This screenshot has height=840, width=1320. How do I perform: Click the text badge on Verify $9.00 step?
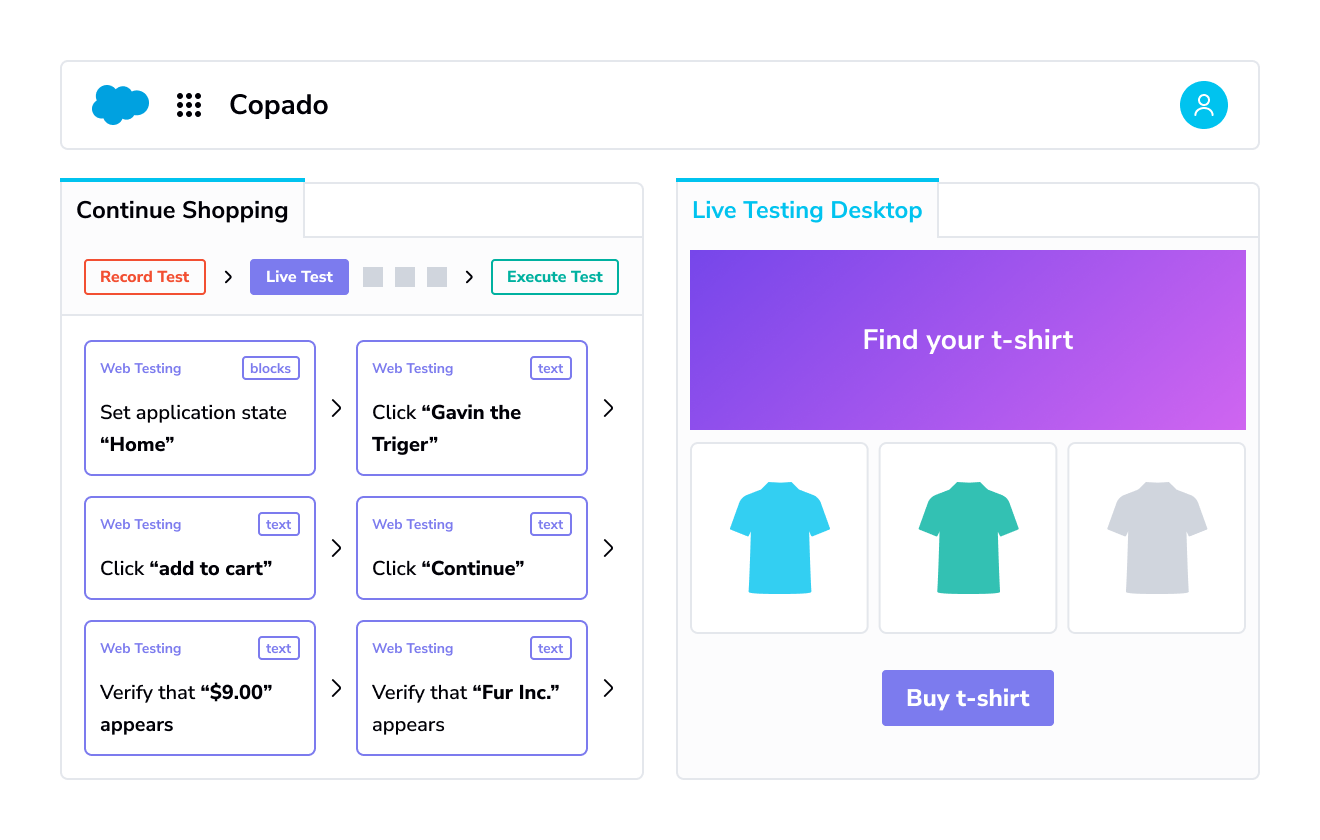click(x=278, y=648)
